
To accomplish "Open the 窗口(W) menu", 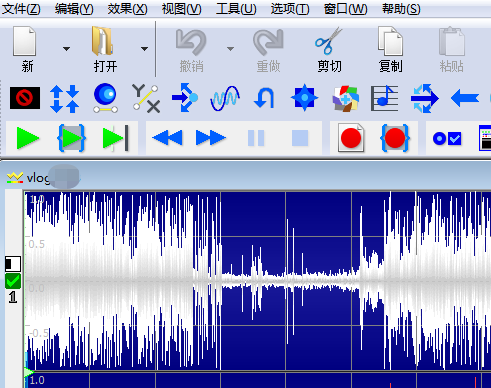I will (x=345, y=9).
